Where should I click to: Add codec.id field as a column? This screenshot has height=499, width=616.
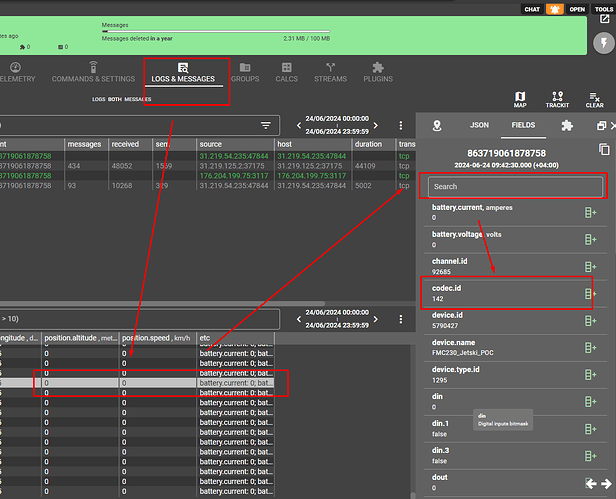[x=590, y=294]
